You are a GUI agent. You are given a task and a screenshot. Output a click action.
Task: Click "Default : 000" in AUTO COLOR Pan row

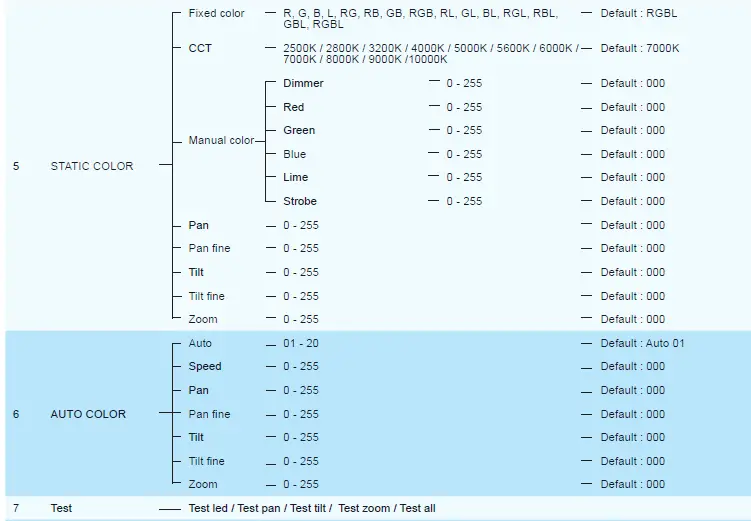tap(633, 390)
